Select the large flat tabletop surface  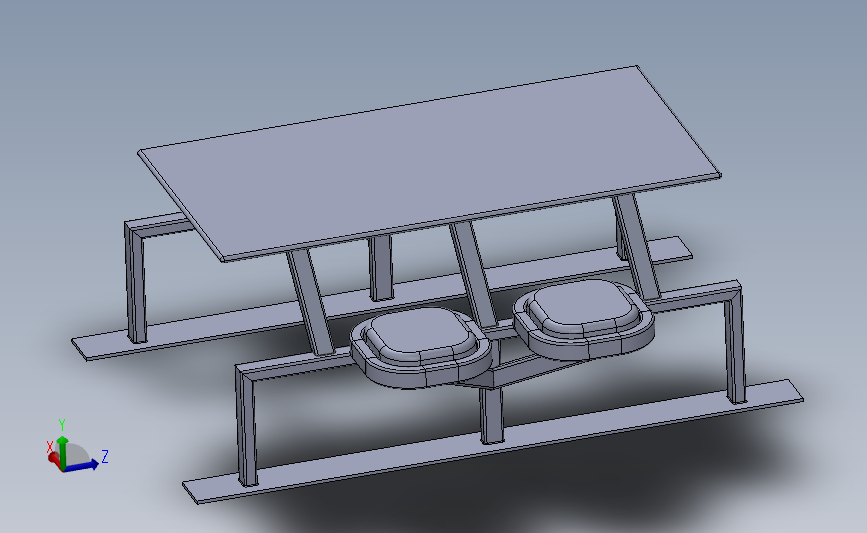429,163
